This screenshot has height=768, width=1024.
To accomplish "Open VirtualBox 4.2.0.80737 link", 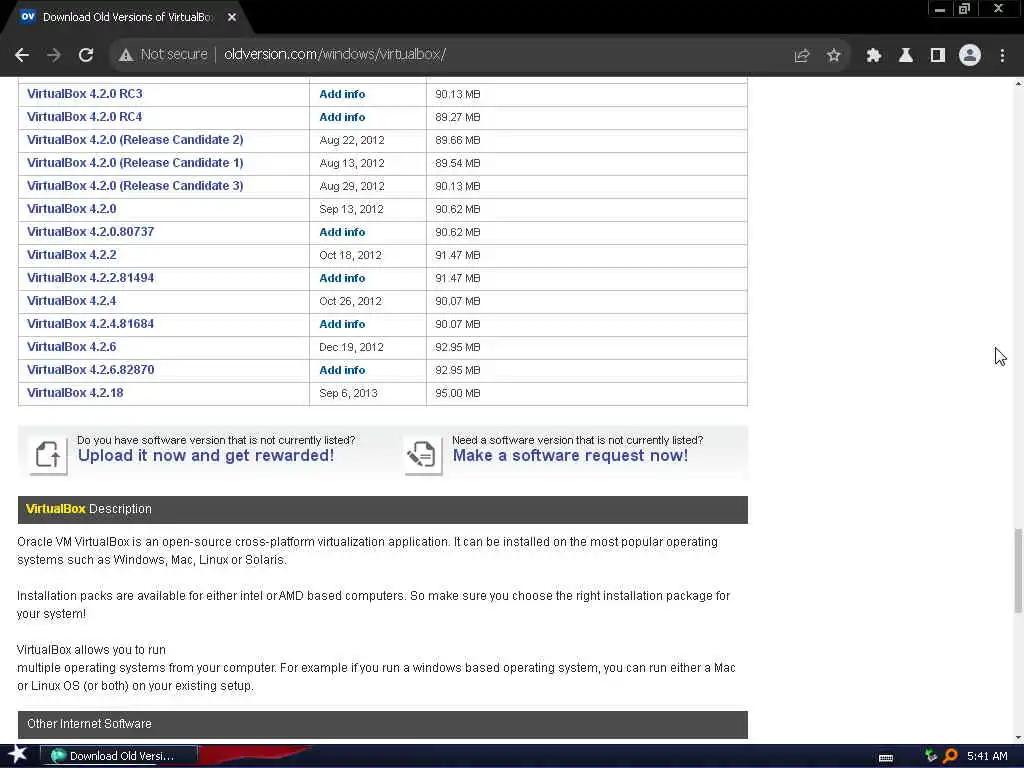I will pos(91,231).
